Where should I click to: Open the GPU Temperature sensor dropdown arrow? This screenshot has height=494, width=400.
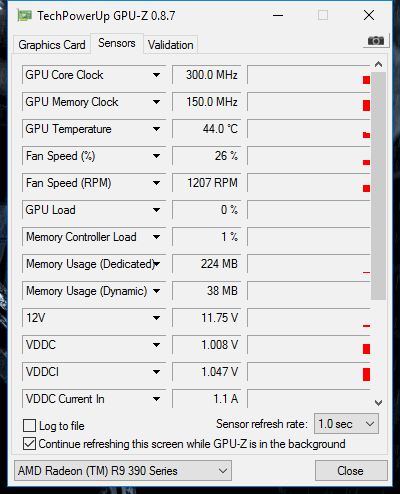click(156, 129)
